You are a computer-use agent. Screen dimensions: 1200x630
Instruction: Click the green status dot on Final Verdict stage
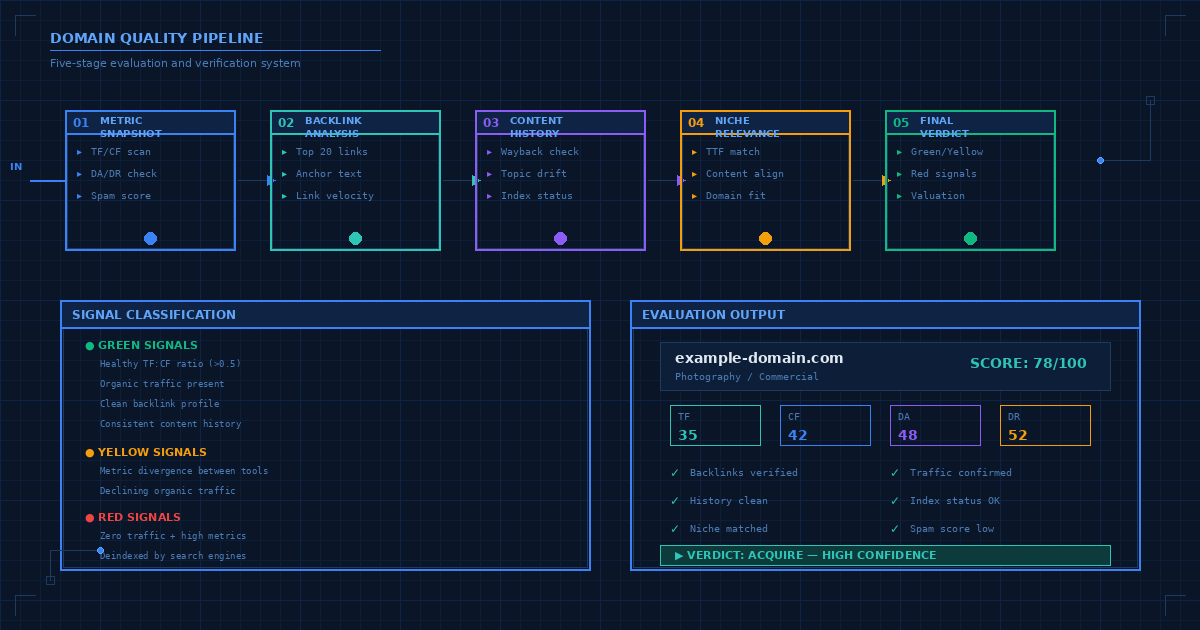click(970, 238)
